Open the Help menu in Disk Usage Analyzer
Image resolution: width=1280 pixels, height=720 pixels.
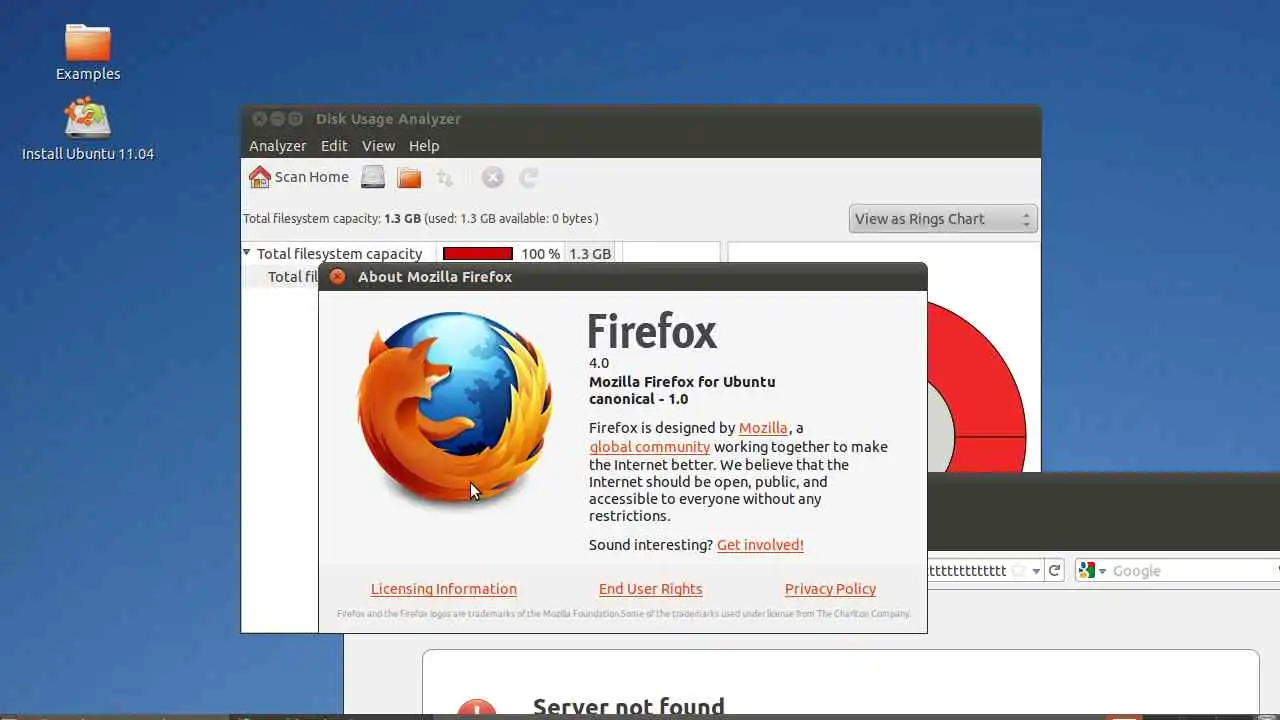tap(424, 145)
